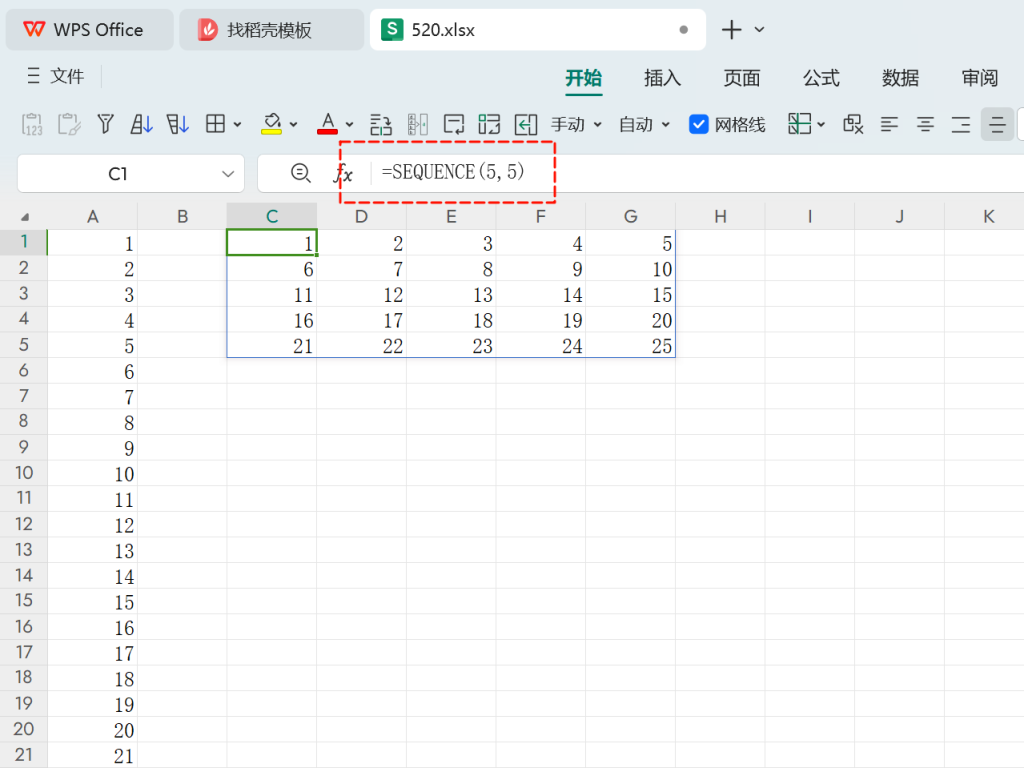
Task: Open the 找稻壳模板 tab
Action: (x=272, y=29)
